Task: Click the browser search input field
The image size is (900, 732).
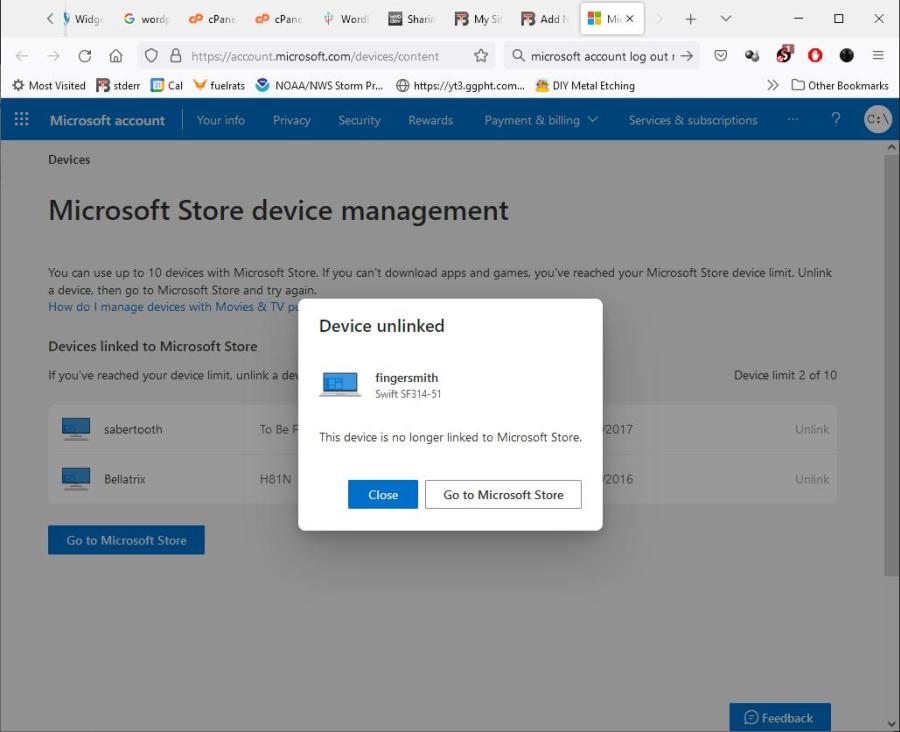Action: point(600,56)
